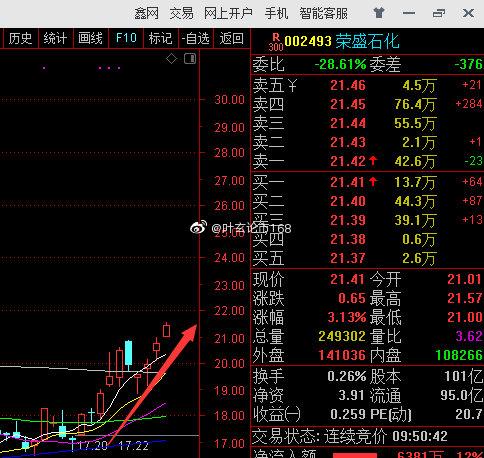Click the R 300 margin-trading badge

(276, 42)
